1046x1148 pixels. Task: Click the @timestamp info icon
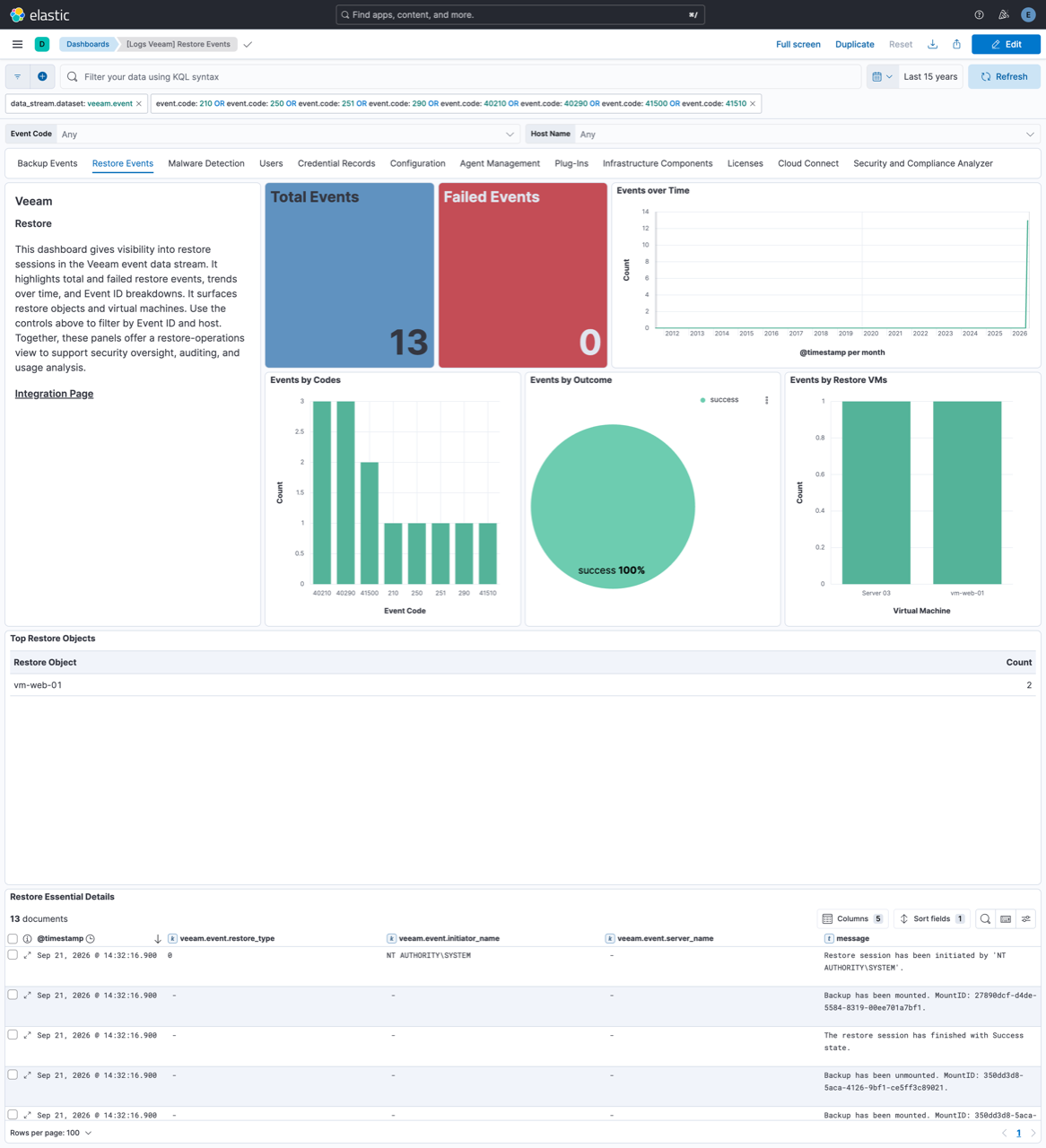click(27, 939)
